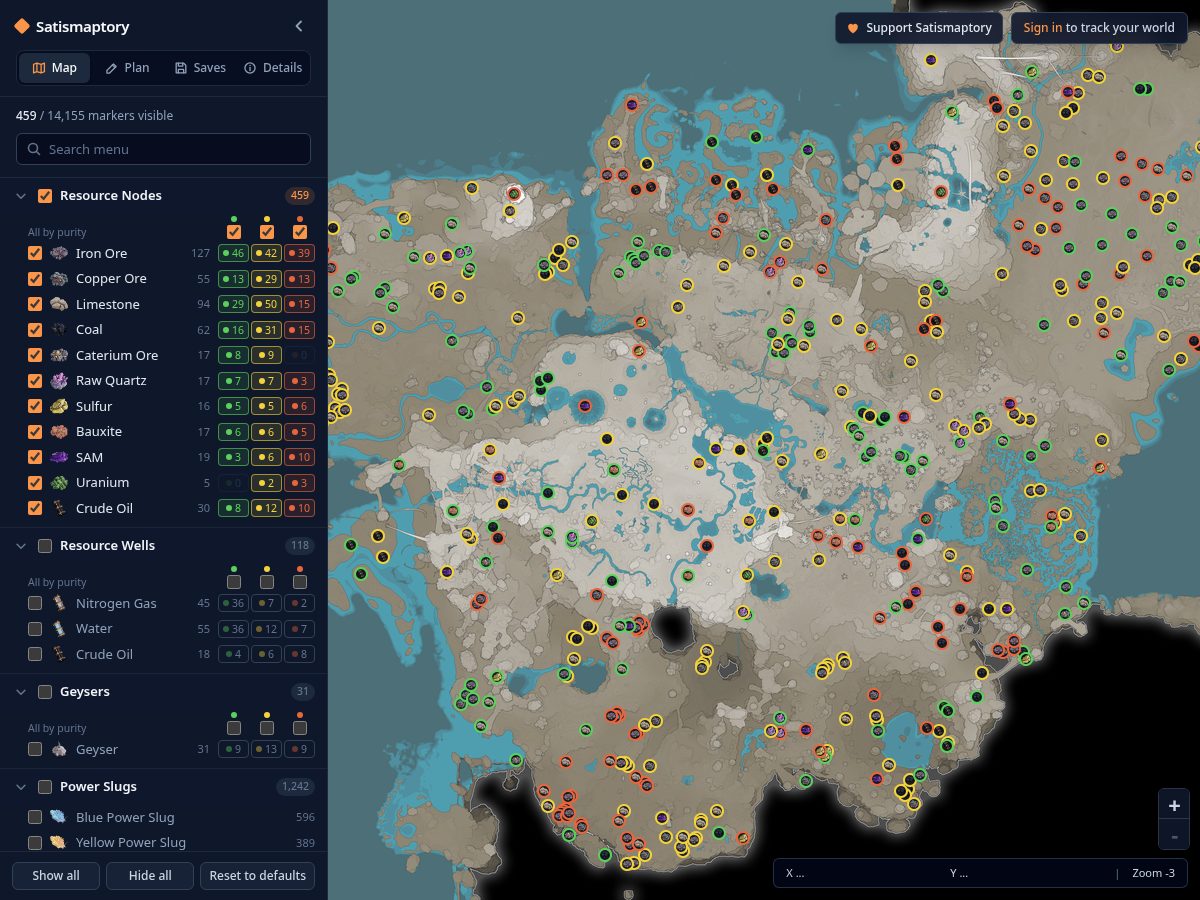This screenshot has width=1200, height=900.
Task: Click Sign in to track your world
Action: tap(1099, 28)
